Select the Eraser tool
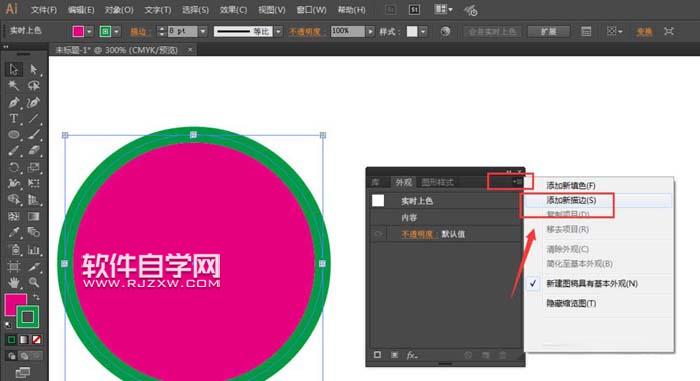Screen dimensions: 700x381 tap(33, 151)
